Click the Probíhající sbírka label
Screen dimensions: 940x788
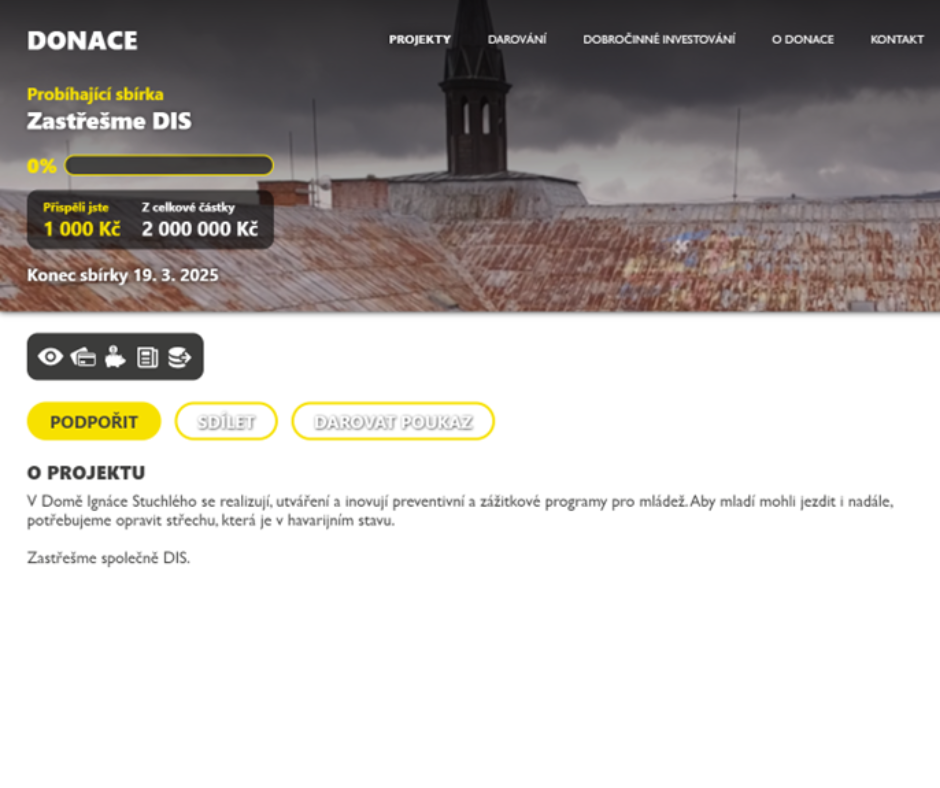pos(95,94)
